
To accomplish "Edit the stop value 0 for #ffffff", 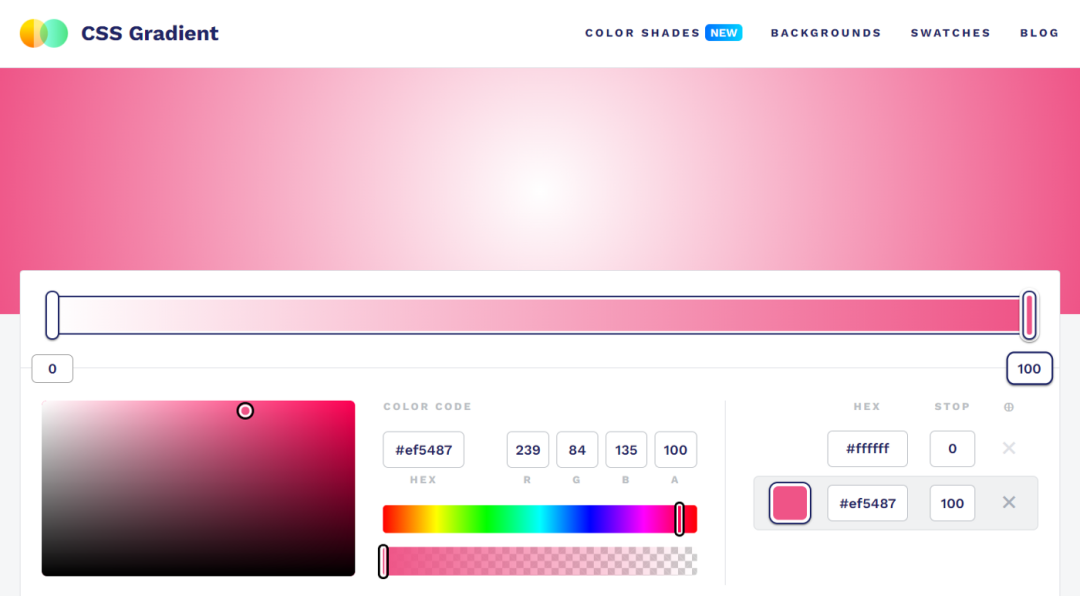I will click(x=952, y=449).
